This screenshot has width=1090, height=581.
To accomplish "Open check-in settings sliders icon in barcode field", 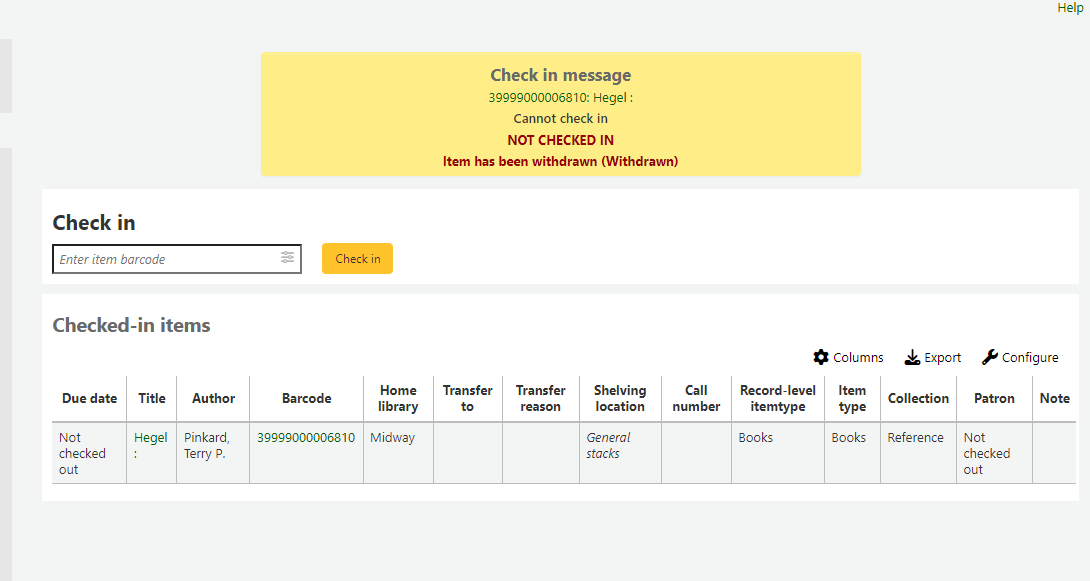I will coord(287,258).
